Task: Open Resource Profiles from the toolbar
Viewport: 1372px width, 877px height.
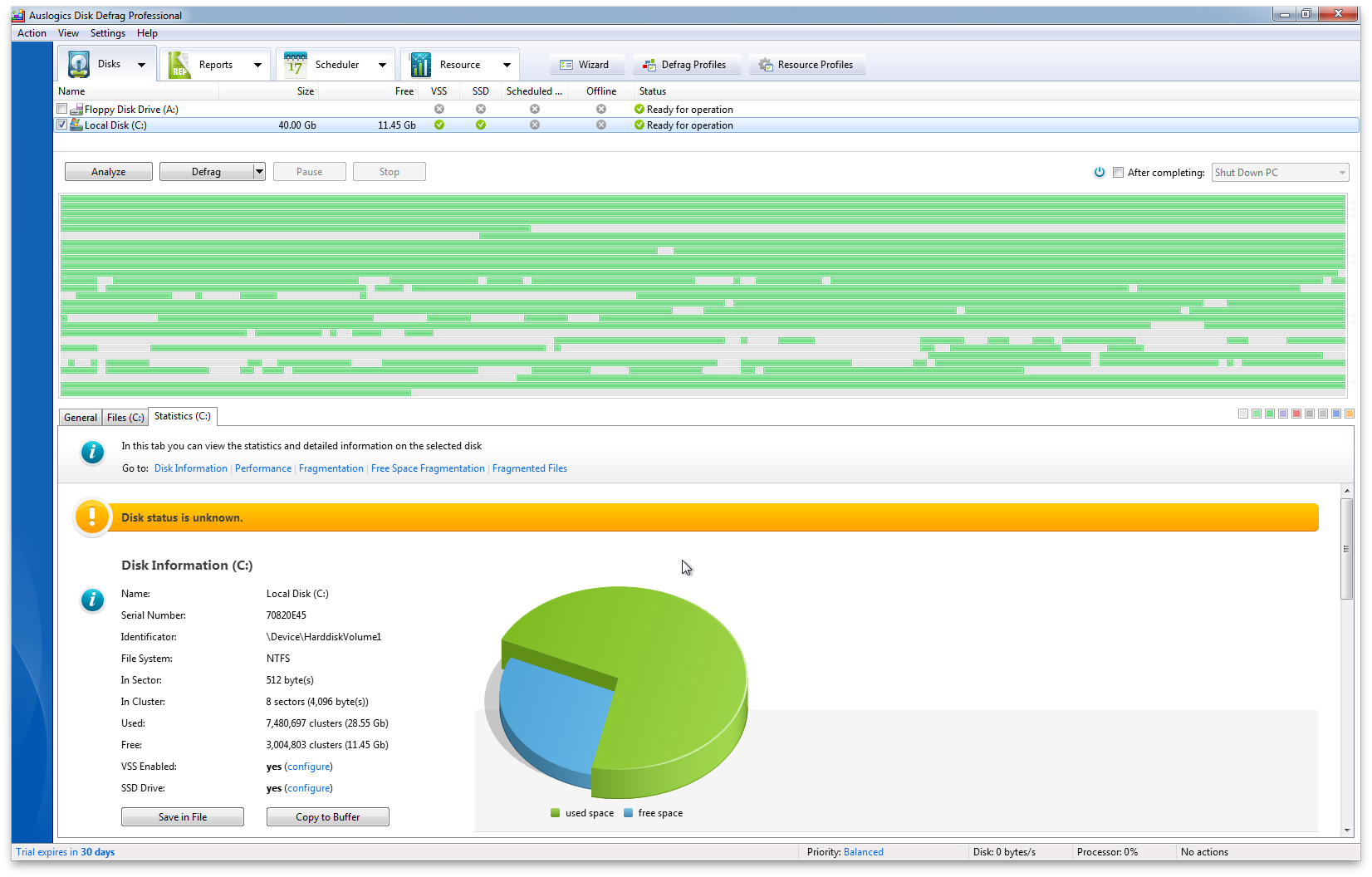Action: [806, 65]
